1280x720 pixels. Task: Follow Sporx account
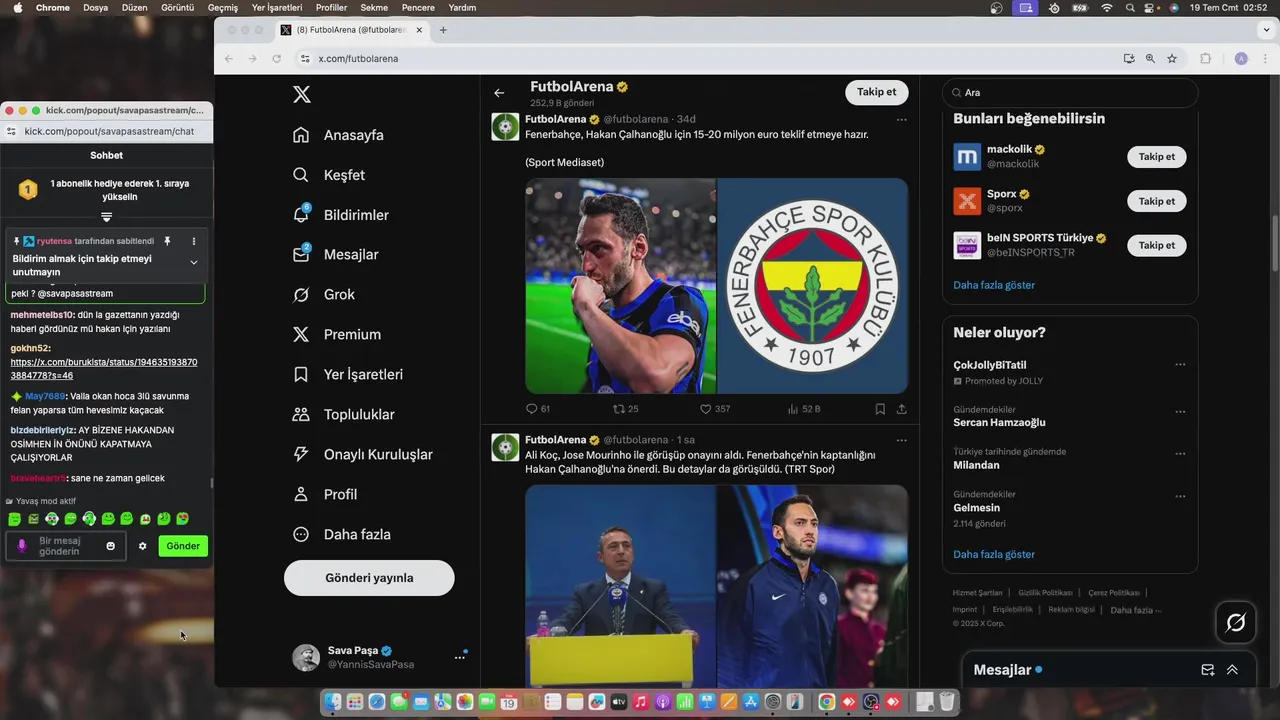(1157, 201)
